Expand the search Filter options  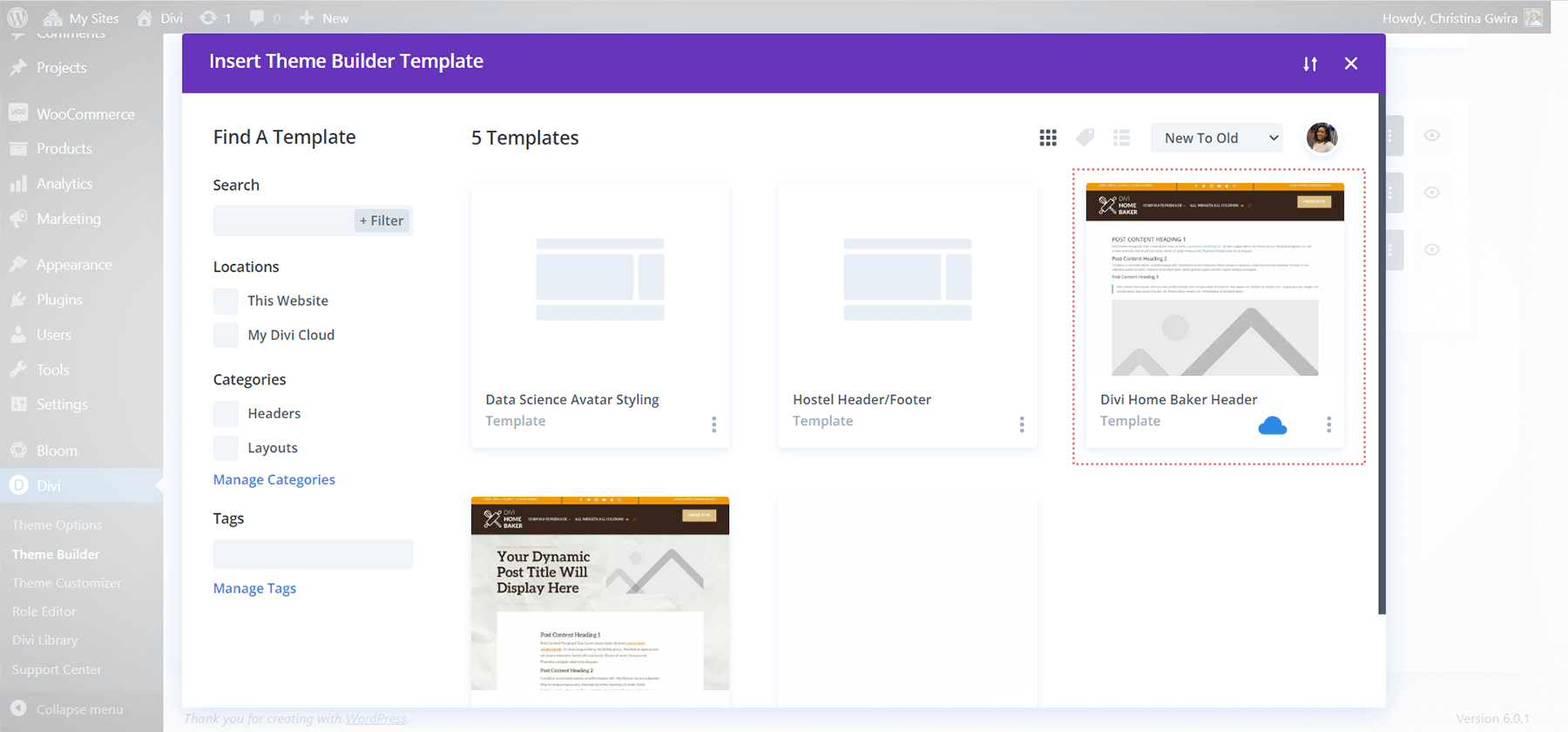(382, 221)
